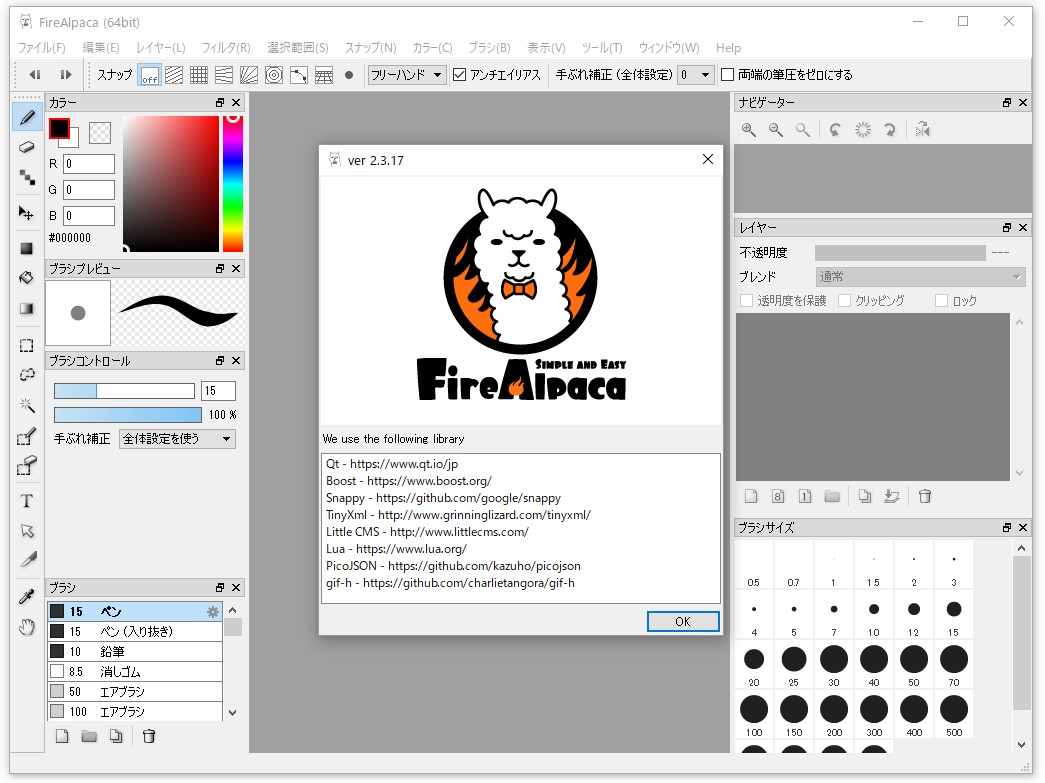Open the freehand drawing mode dropdown
The image size is (1045, 783).
click(x=406, y=74)
